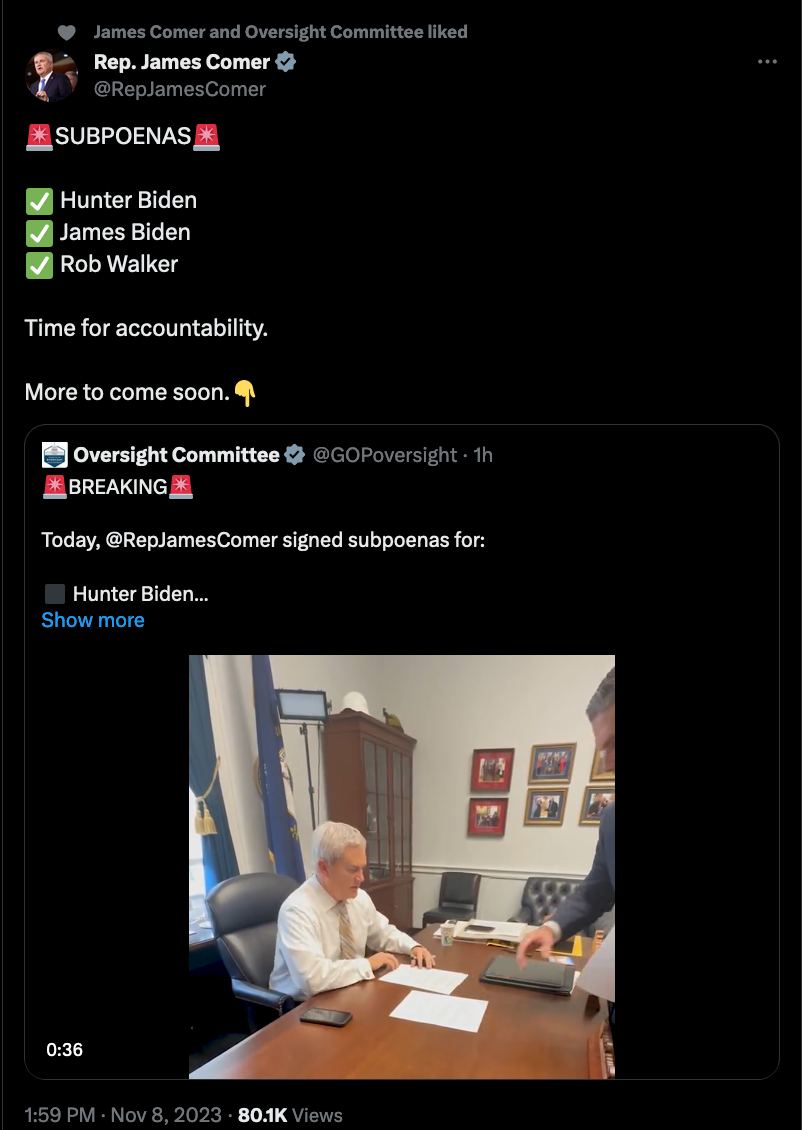Open the @GOPoversight handle link

click(385, 455)
